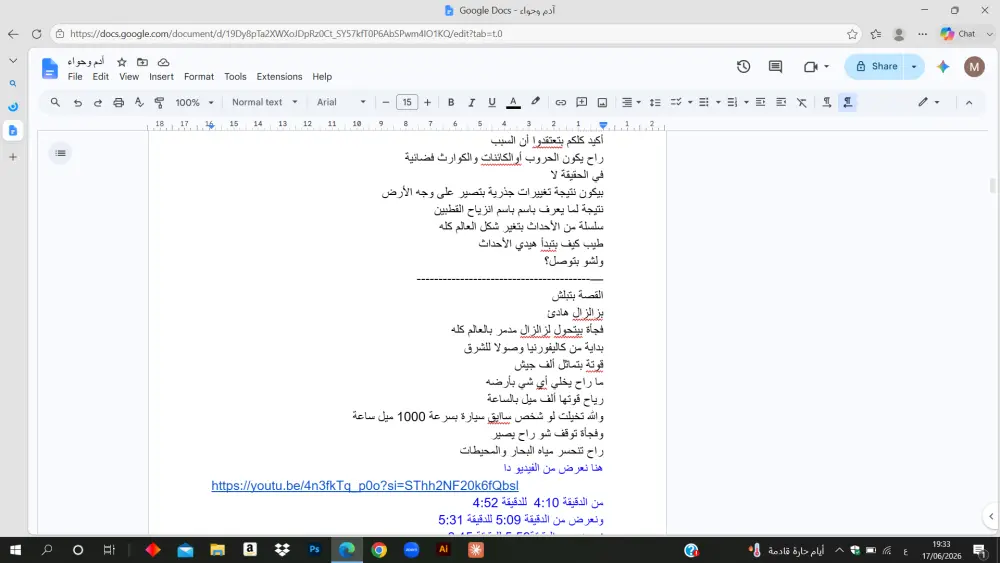Expand numbered list options dropdown
The image size is (1000, 563).
coord(746,102)
